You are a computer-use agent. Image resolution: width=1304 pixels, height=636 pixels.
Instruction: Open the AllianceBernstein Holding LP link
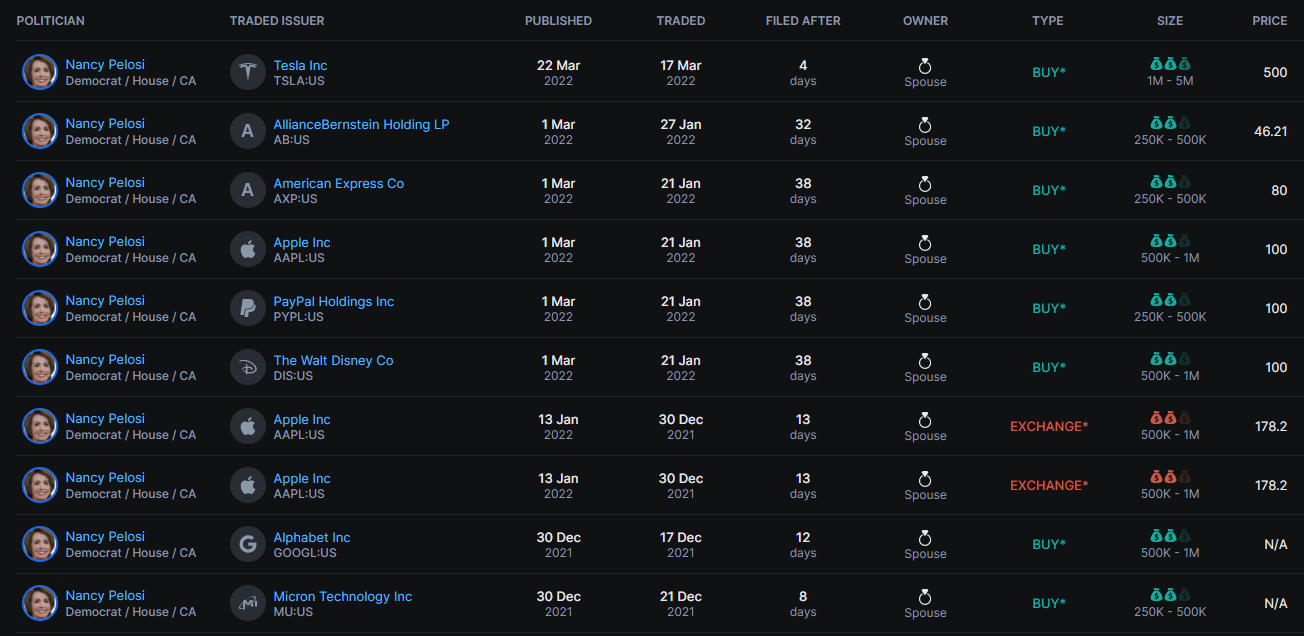361,124
